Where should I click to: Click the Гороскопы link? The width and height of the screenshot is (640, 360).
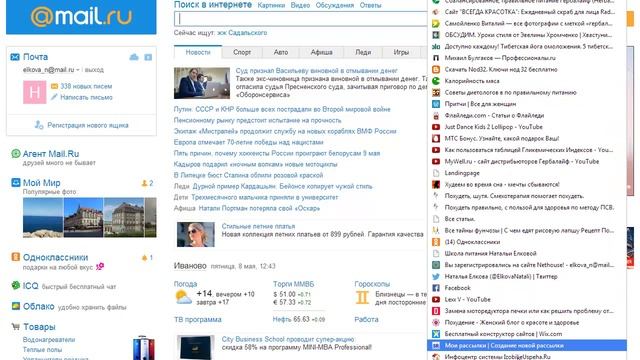point(372,284)
